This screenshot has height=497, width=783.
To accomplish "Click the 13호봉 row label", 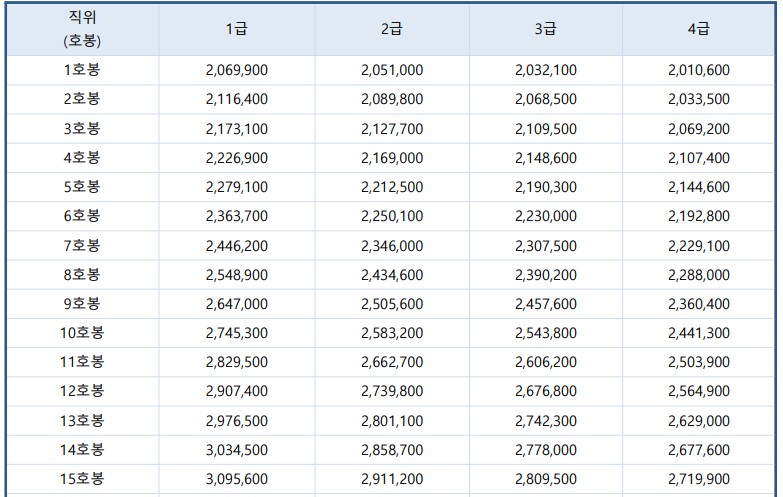I will [x=82, y=421].
